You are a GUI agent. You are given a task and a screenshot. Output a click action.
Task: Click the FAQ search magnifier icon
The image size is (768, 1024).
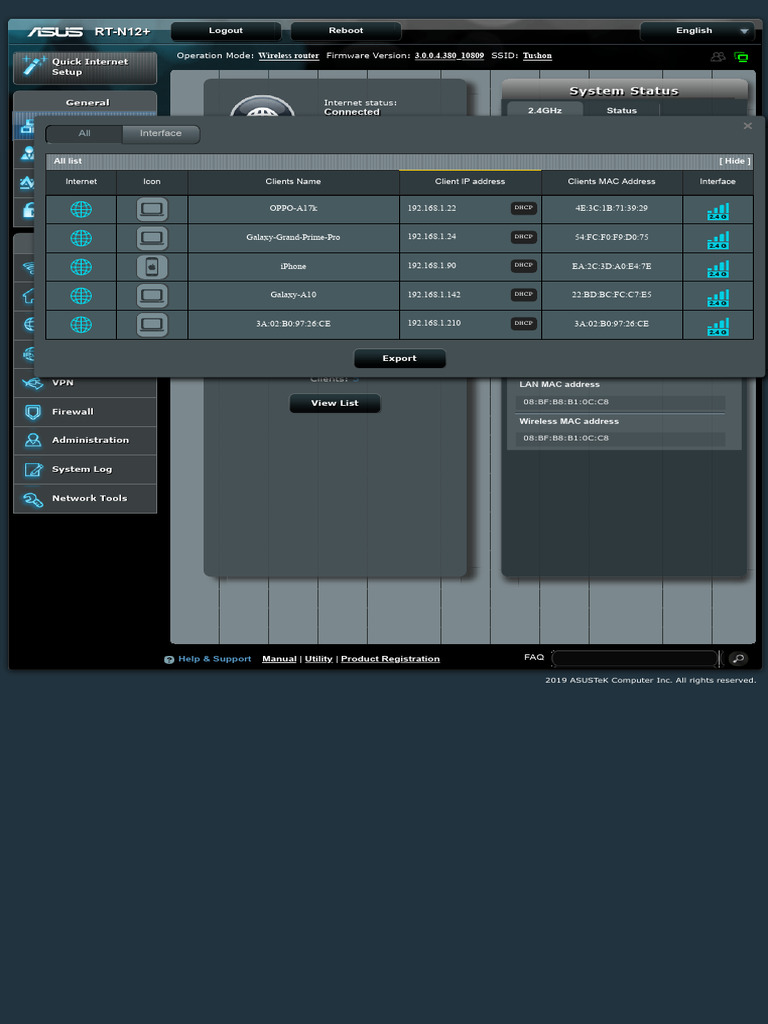point(738,658)
